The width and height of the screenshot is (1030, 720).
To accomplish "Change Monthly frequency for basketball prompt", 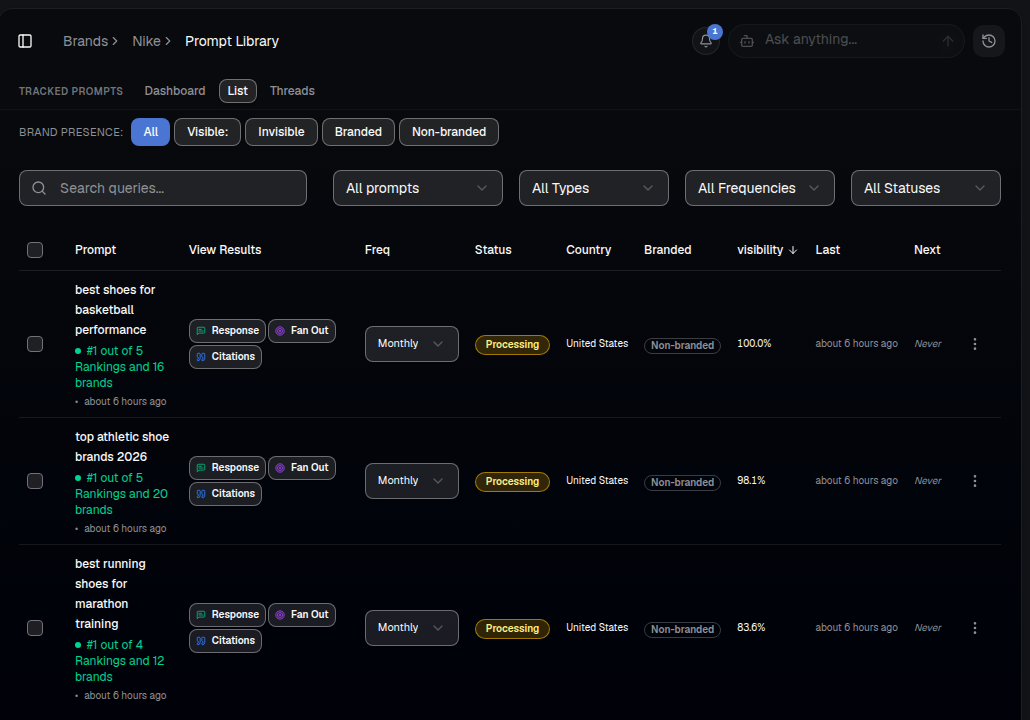I will [x=412, y=344].
